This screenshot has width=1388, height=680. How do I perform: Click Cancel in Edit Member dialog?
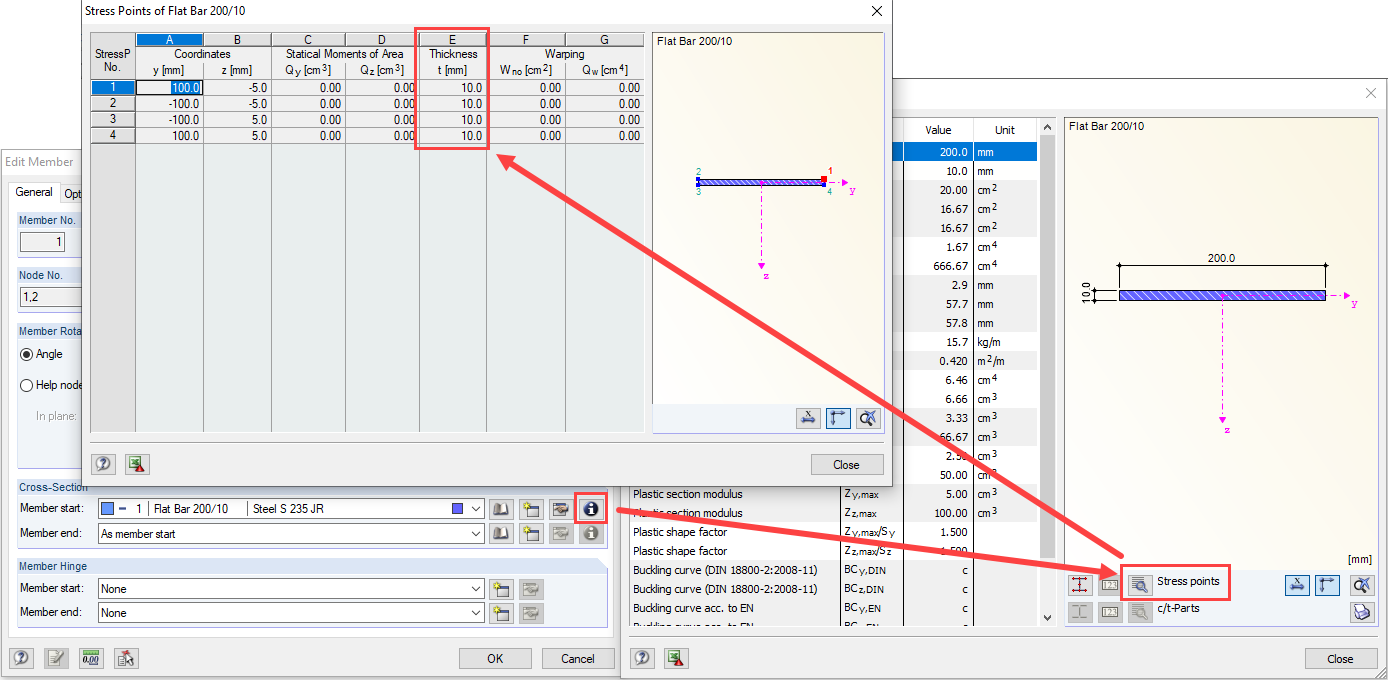click(x=577, y=658)
